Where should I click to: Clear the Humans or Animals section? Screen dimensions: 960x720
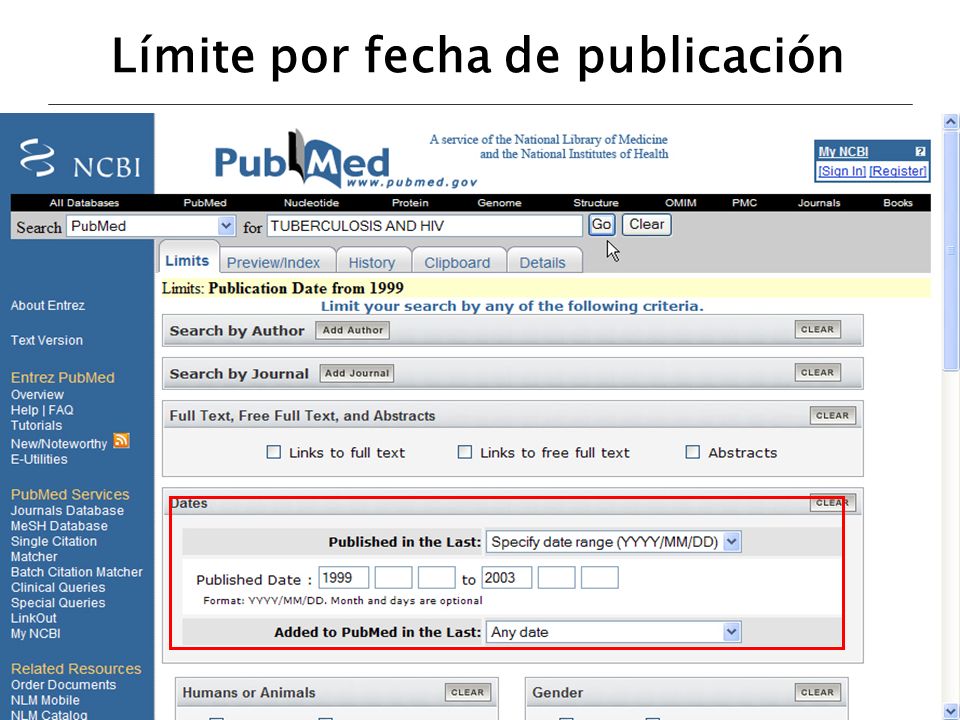point(468,692)
